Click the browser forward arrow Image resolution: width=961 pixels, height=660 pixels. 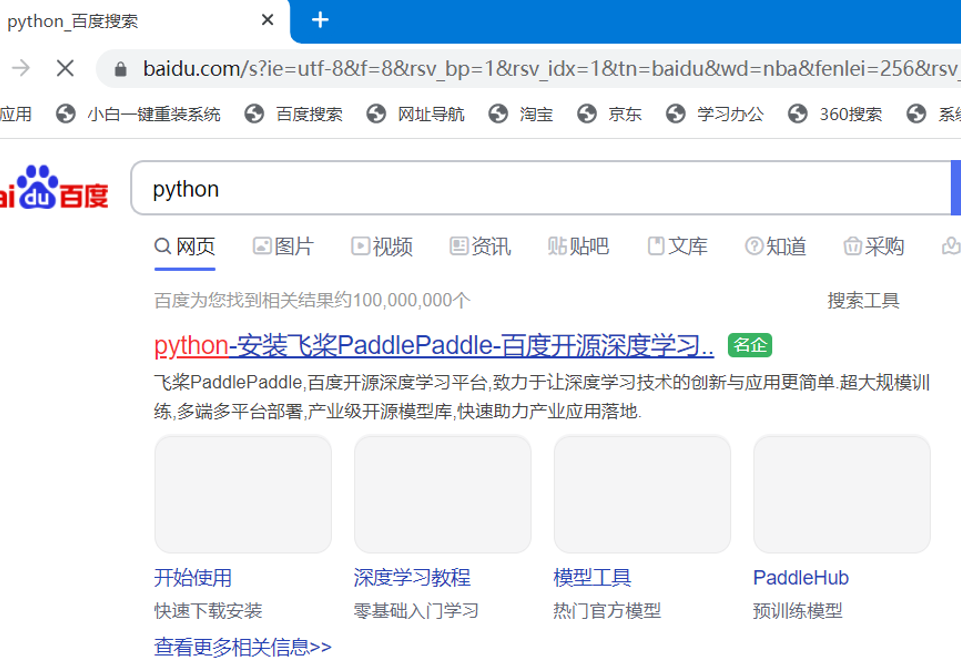[x=21, y=67]
